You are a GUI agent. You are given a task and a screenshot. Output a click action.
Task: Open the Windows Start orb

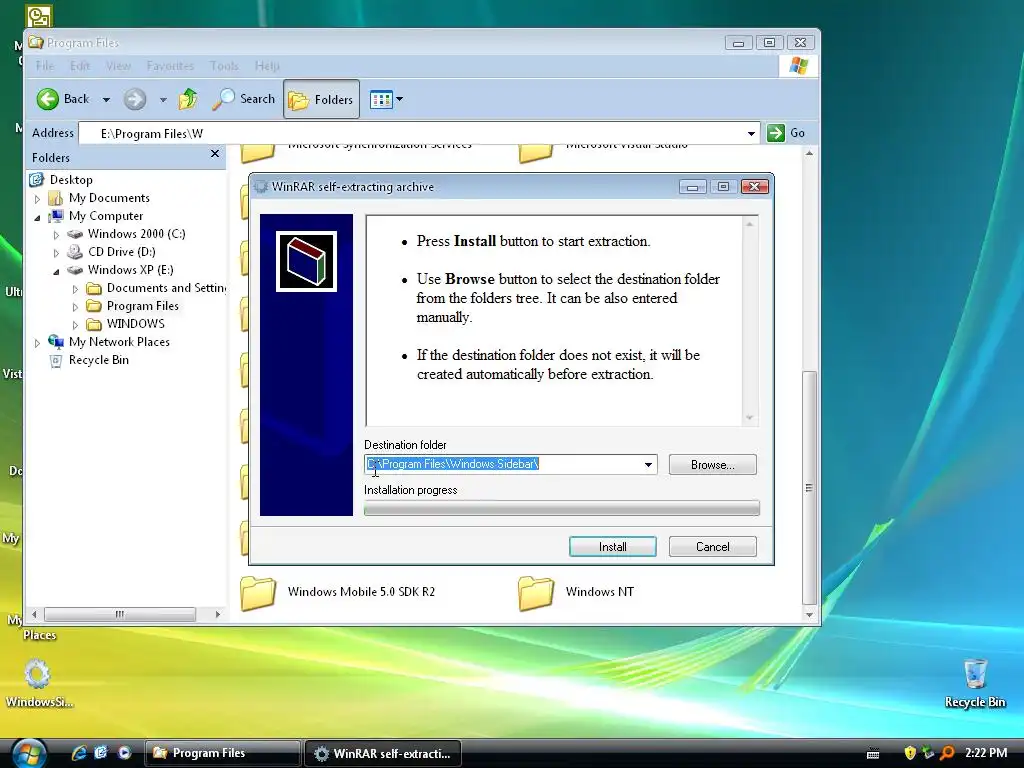coord(27,753)
